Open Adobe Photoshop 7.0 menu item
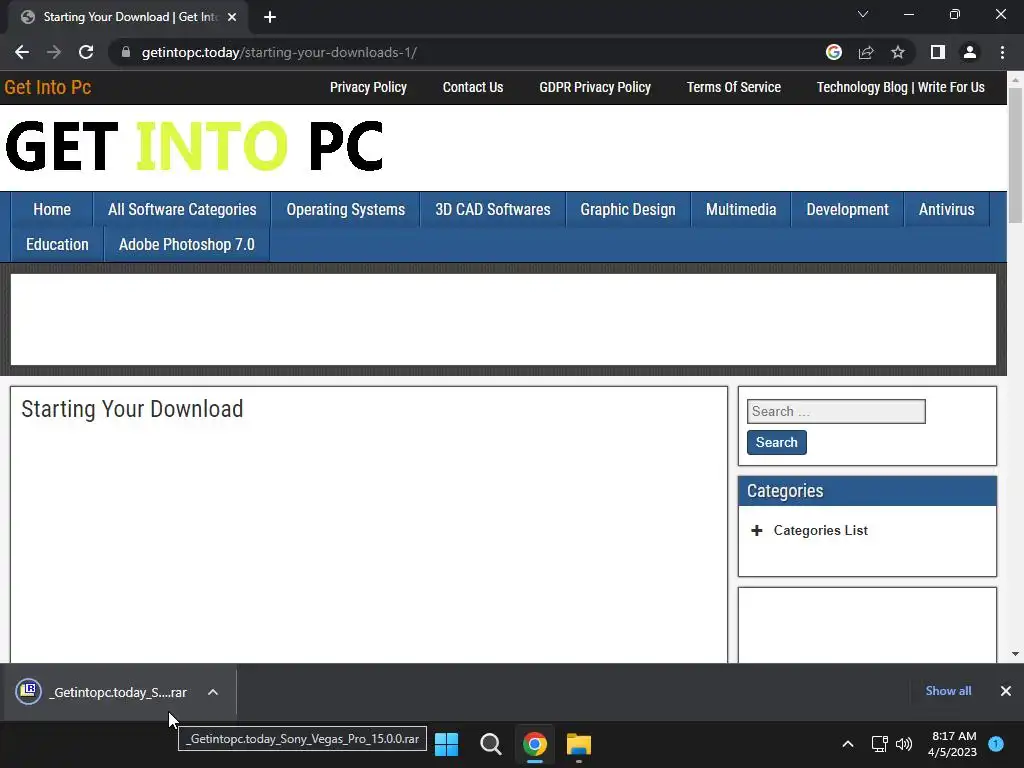1024x768 pixels. pyautogui.click(x=187, y=245)
